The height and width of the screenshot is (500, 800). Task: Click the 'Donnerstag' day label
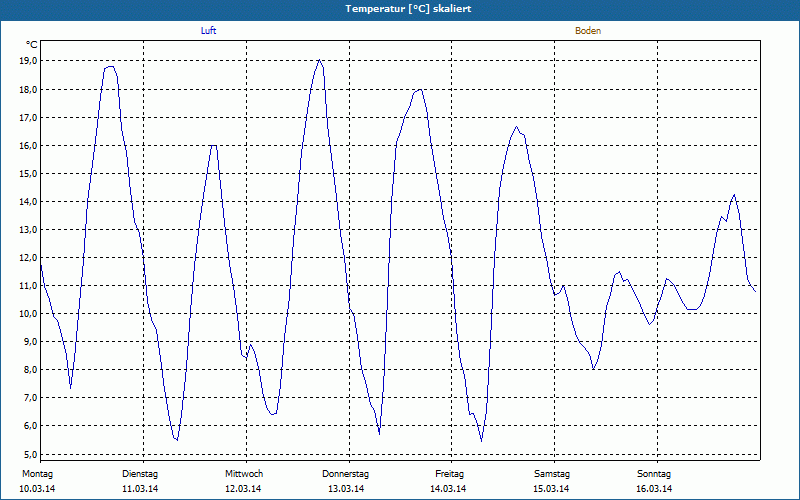(x=345, y=474)
